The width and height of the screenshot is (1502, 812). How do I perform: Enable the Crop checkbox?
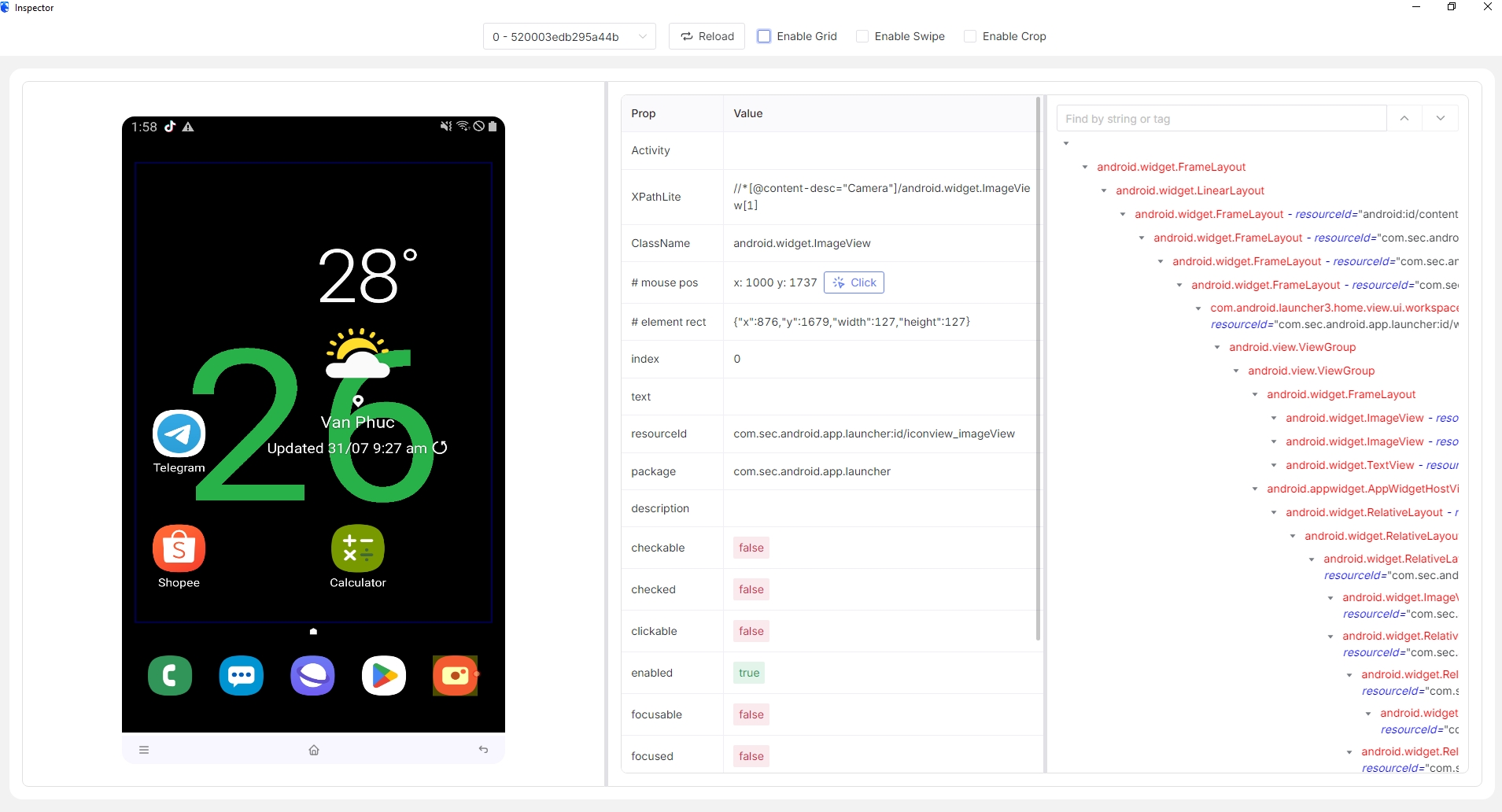click(970, 36)
